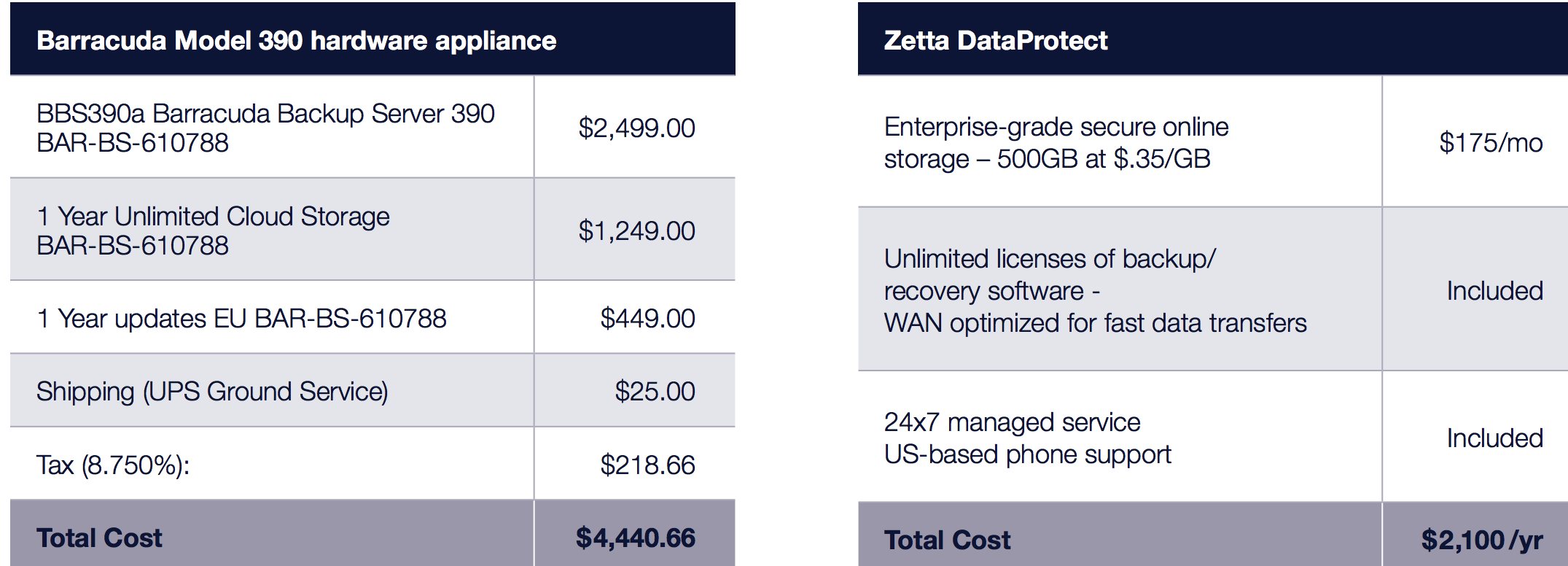Select the 1 Year updates EU row
1568x566 pixels.
click(x=241, y=319)
